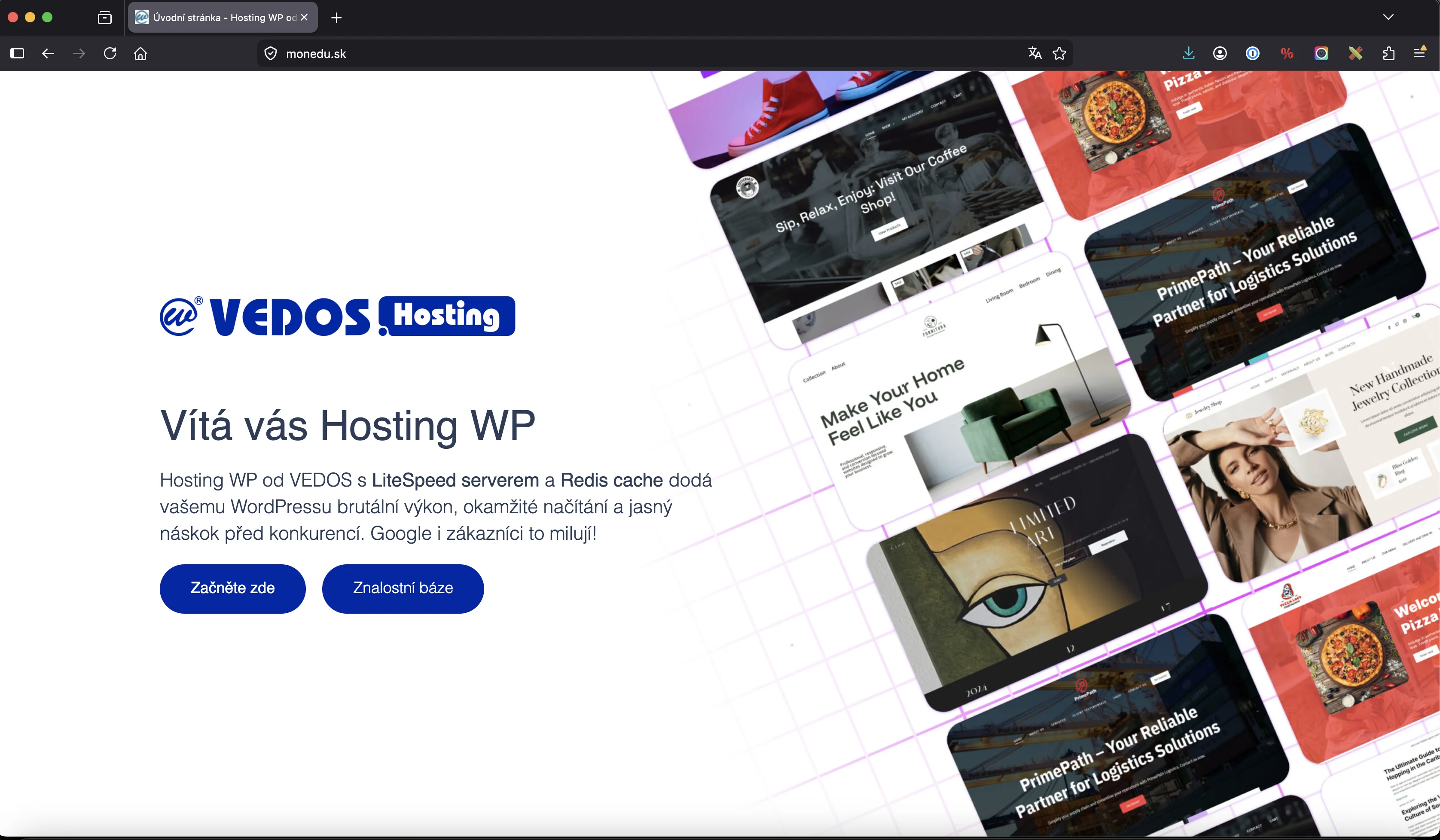Open the tab overview icon

pos(104,18)
